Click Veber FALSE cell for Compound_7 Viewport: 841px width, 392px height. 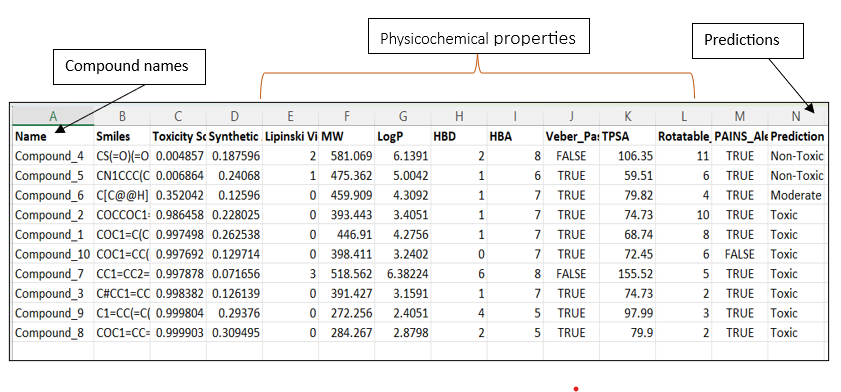571,274
